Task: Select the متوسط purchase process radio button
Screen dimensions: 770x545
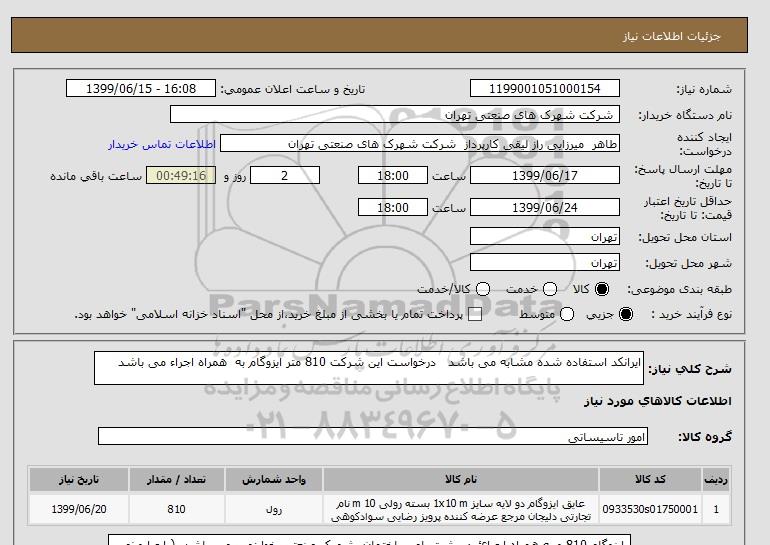Action: 567,314
